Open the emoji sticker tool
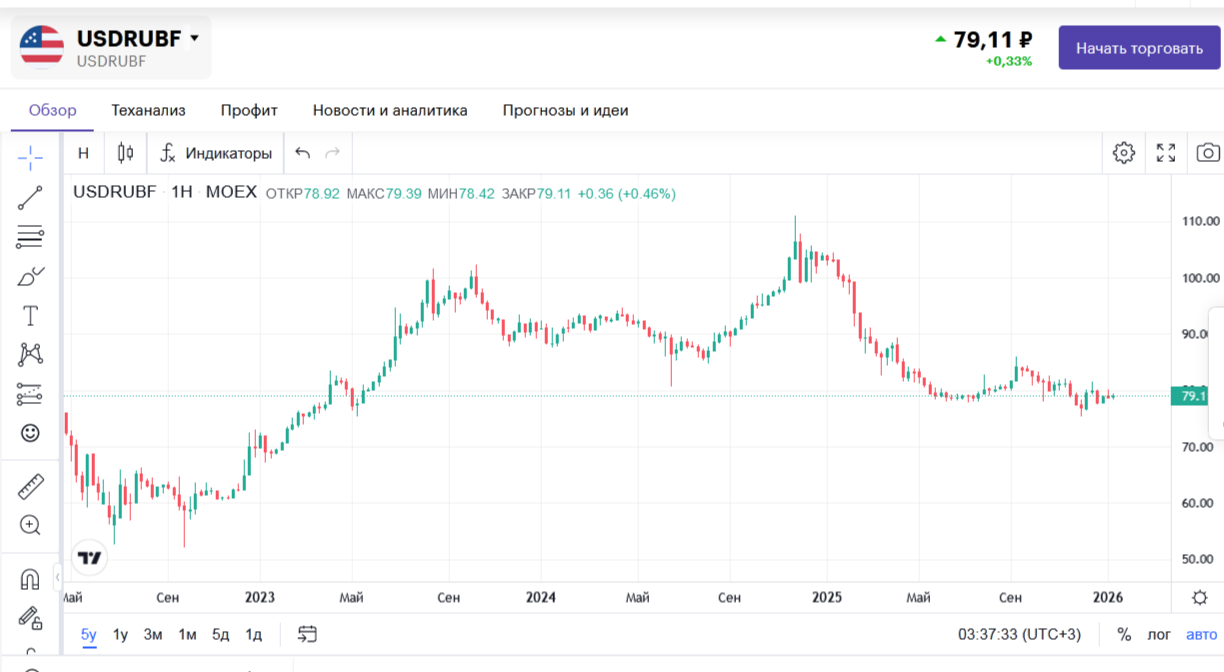The width and height of the screenshot is (1224, 672). [30, 433]
